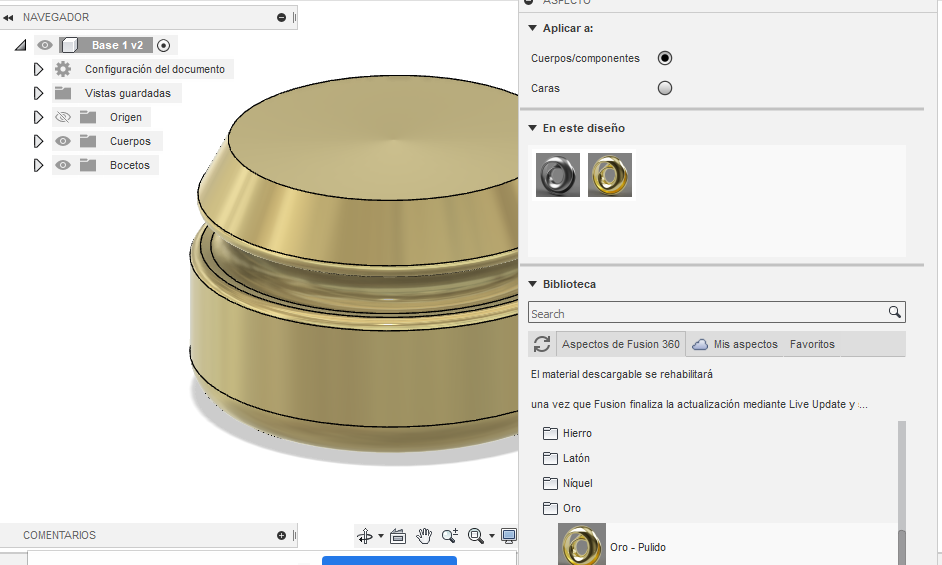Click the search magnifier icon
This screenshot has width=942, height=565.
pyautogui.click(x=895, y=312)
